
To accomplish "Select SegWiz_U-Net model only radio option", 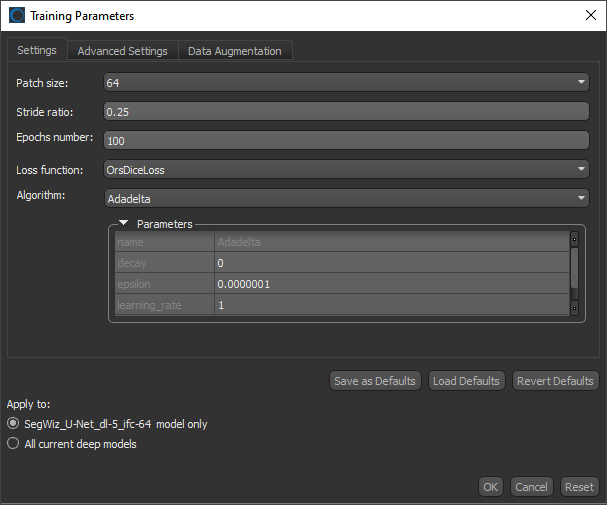I will pos(13,424).
